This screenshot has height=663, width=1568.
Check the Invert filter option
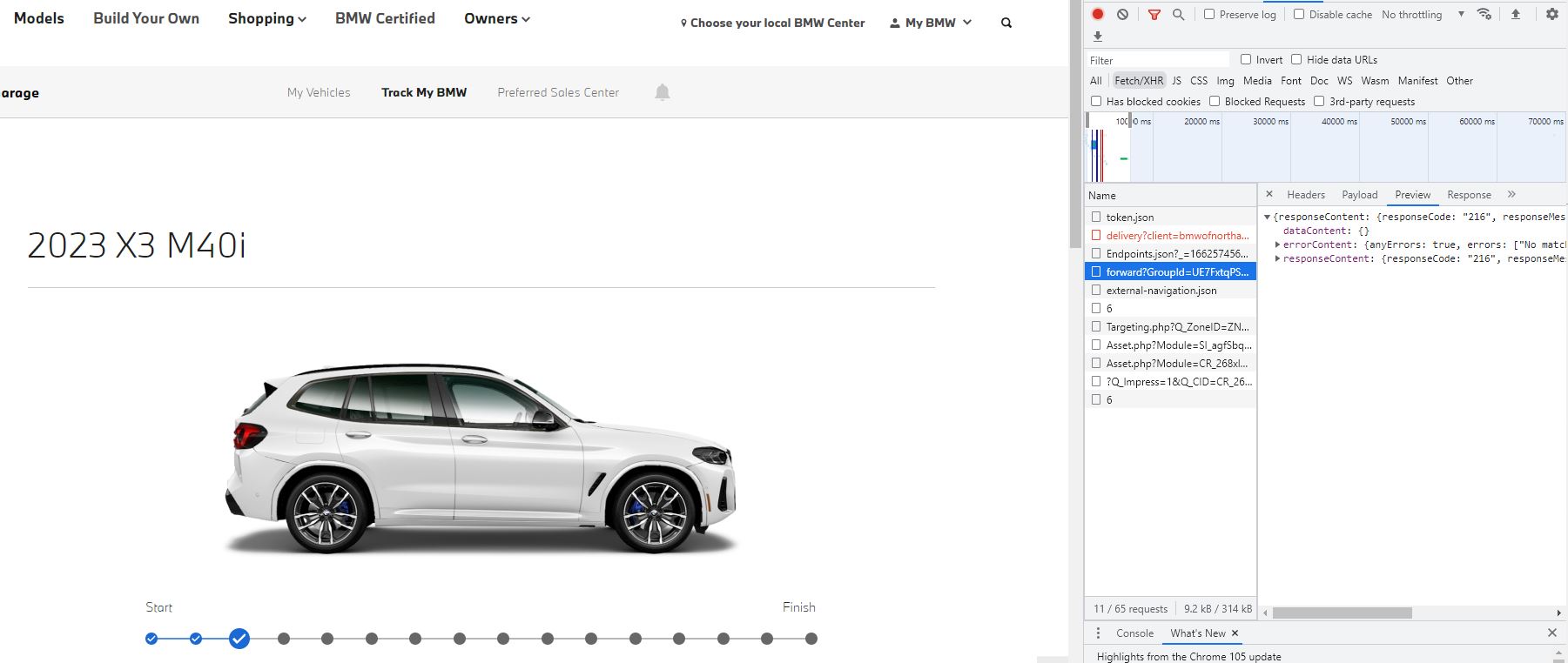1246,59
